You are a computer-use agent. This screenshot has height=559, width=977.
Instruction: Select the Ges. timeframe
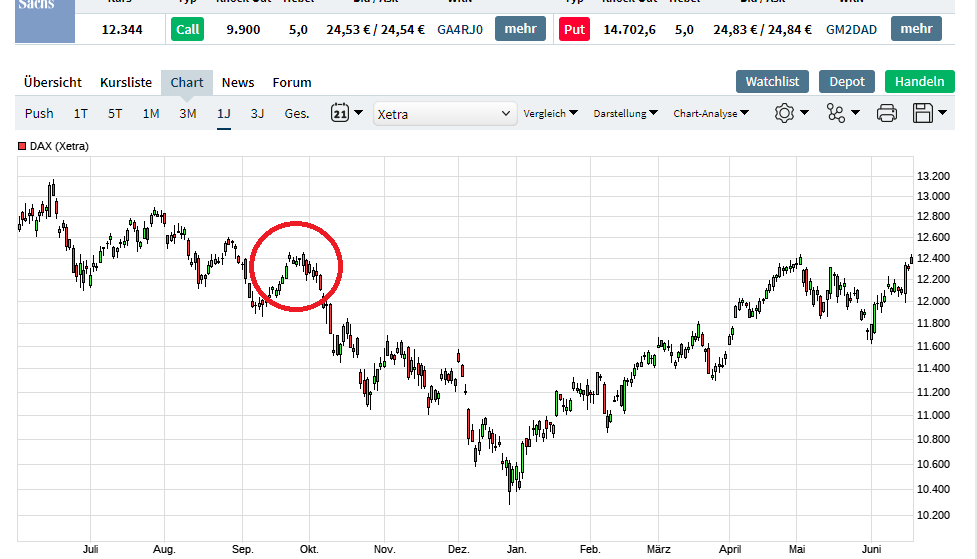pyautogui.click(x=297, y=113)
